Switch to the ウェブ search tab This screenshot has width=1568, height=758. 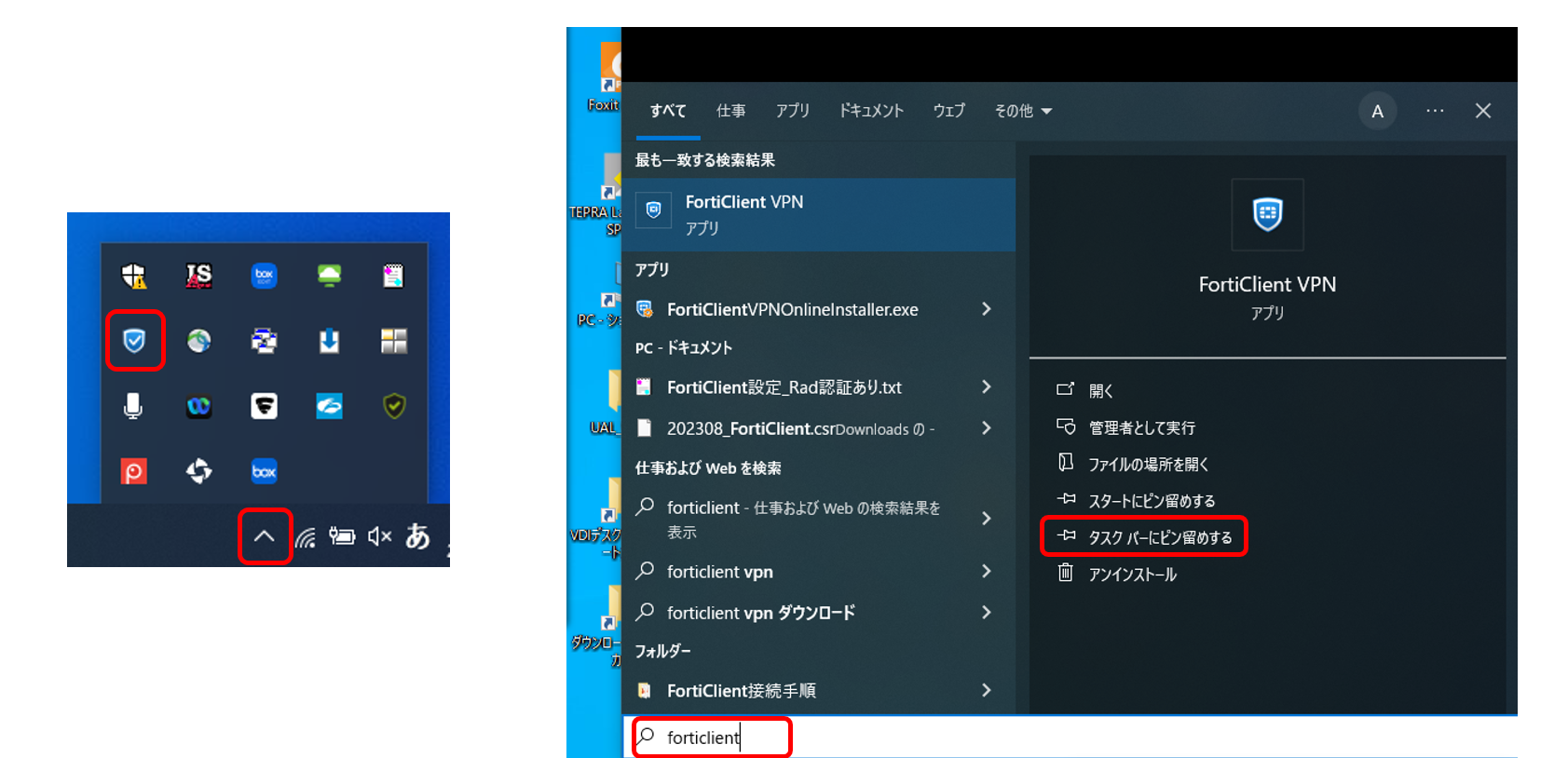click(949, 111)
